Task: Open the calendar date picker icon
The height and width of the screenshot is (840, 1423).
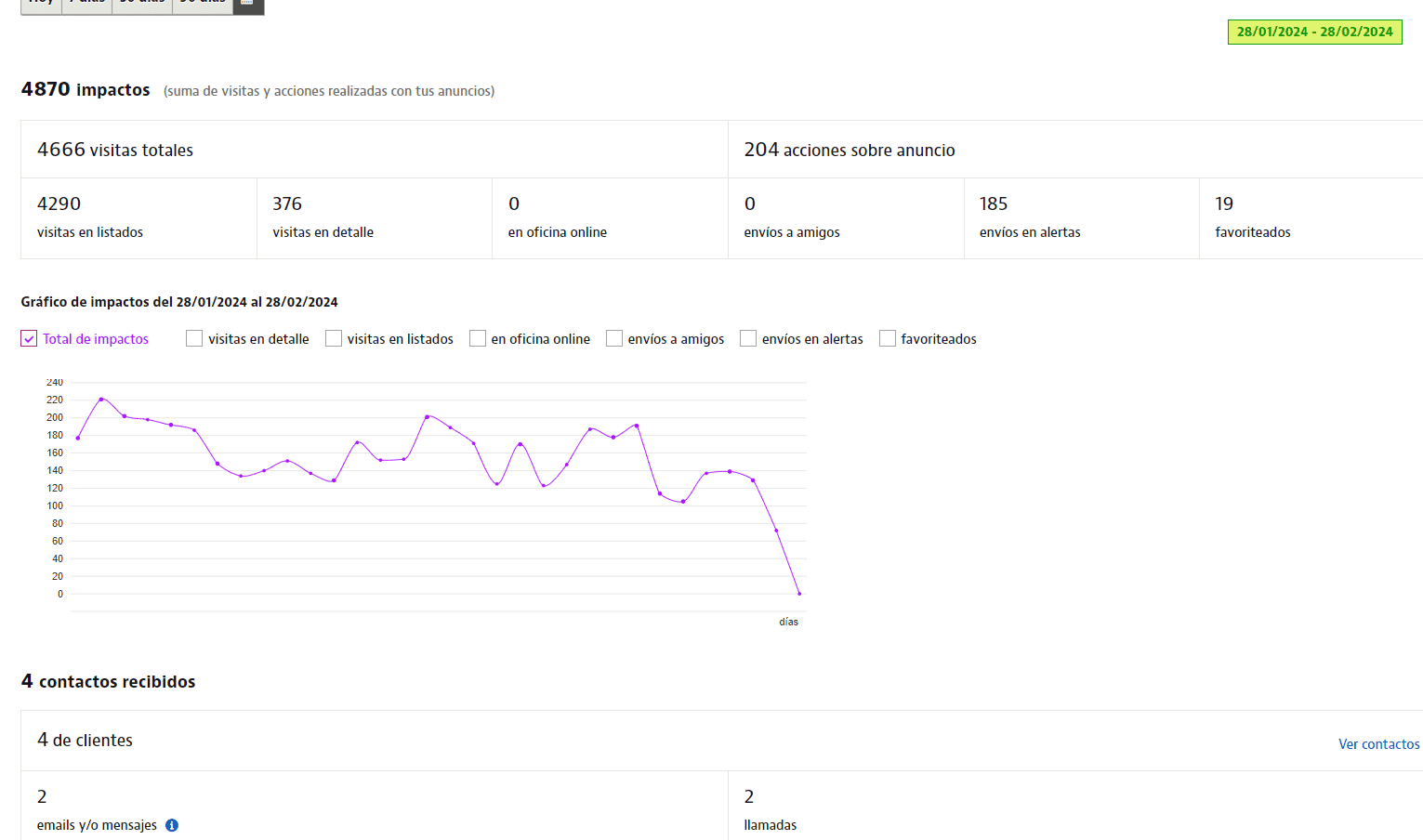Action: click(248, 5)
